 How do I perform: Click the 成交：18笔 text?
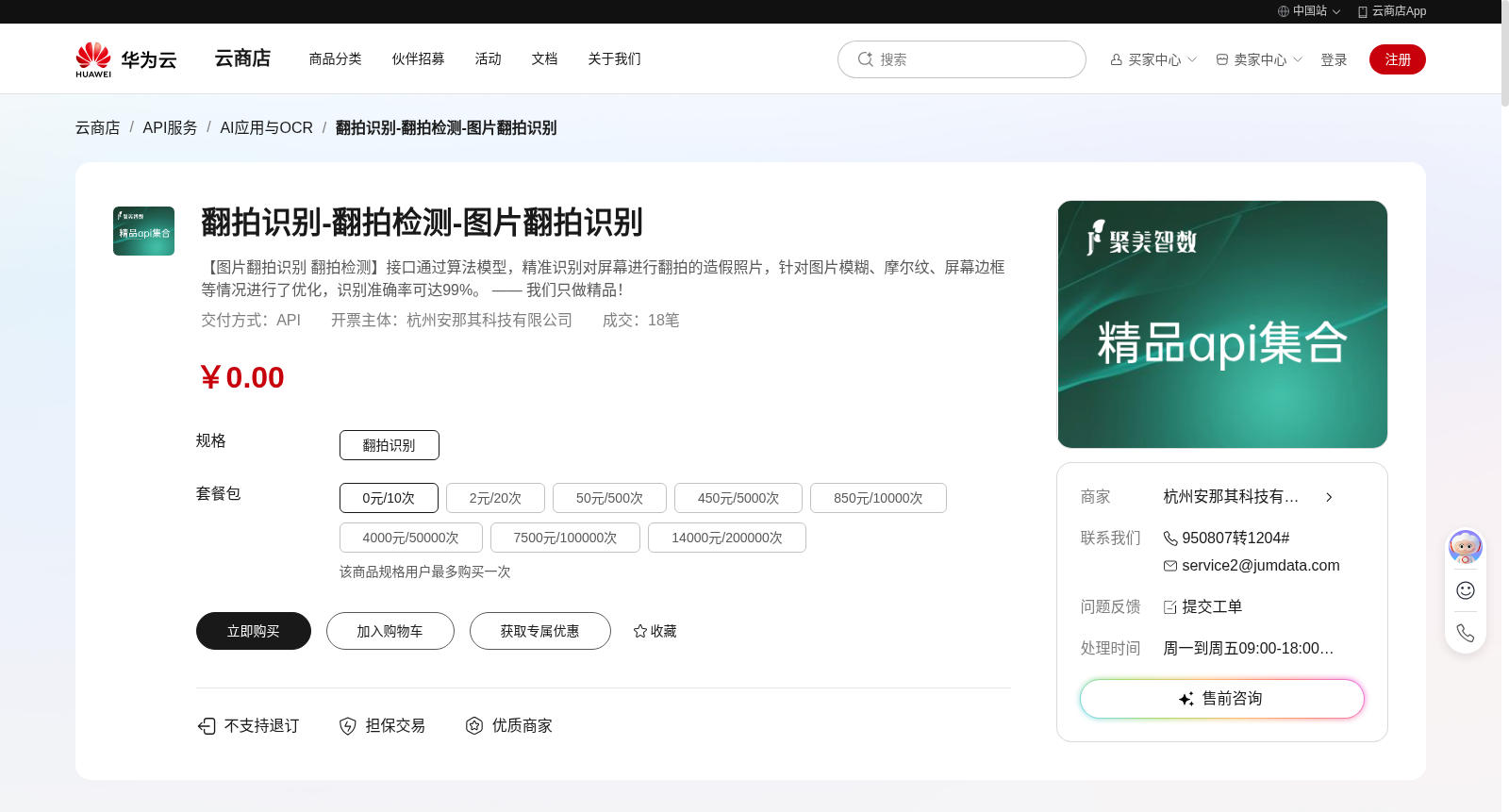[x=641, y=321]
